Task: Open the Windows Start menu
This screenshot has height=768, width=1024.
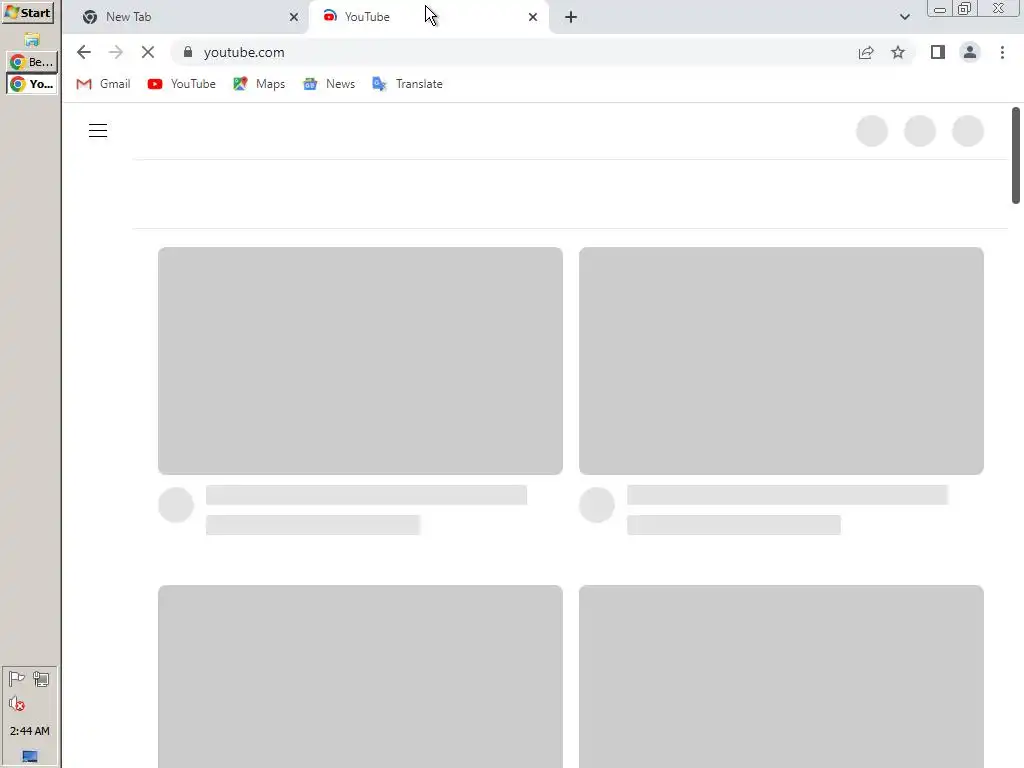Action: (x=27, y=12)
